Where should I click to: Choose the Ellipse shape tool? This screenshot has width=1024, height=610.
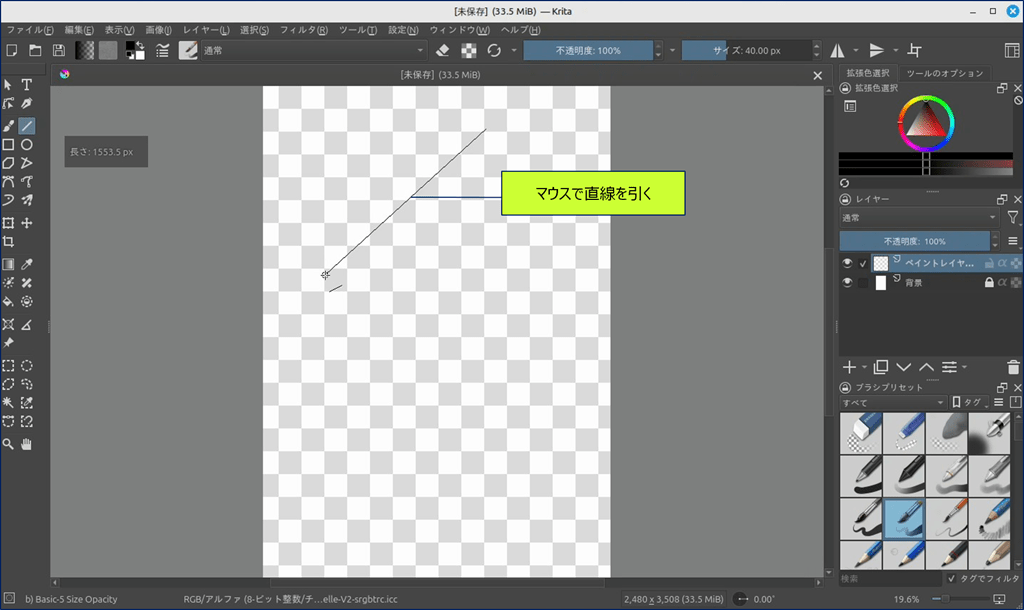(27, 145)
